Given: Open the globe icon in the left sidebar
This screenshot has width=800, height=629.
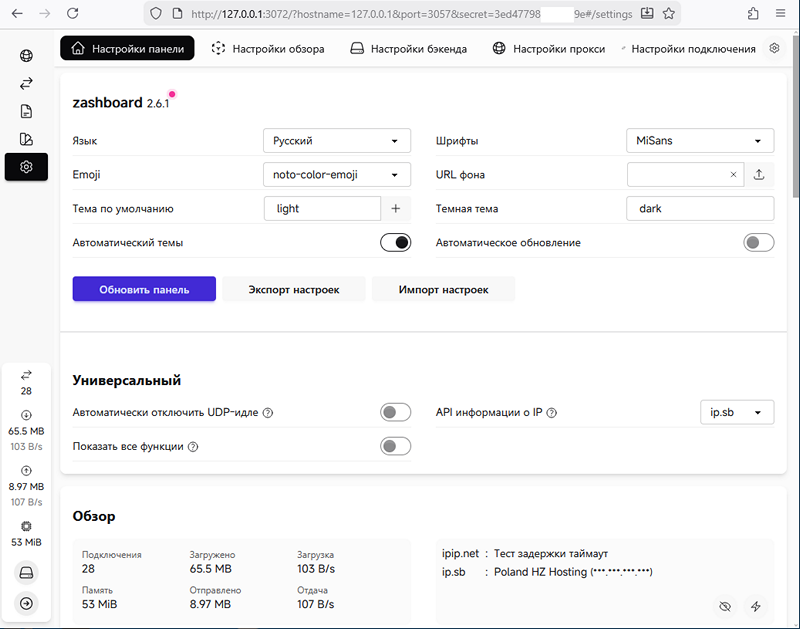Looking at the screenshot, I should tap(26, 56).
